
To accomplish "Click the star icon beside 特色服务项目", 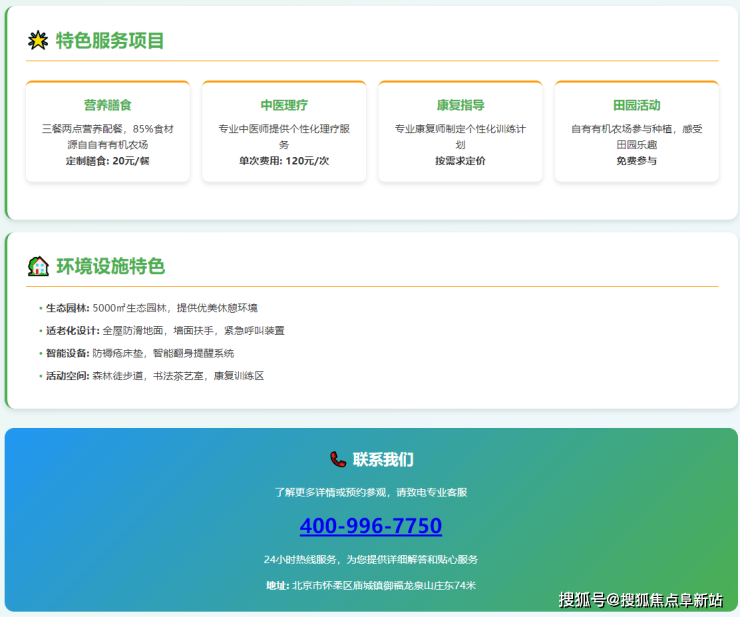I will [38, 41].
